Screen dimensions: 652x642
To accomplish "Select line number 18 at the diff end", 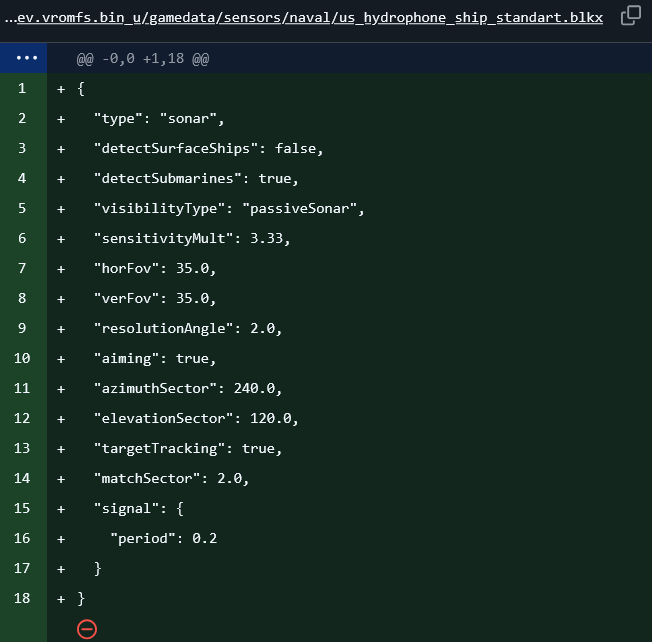I will 23,598.
